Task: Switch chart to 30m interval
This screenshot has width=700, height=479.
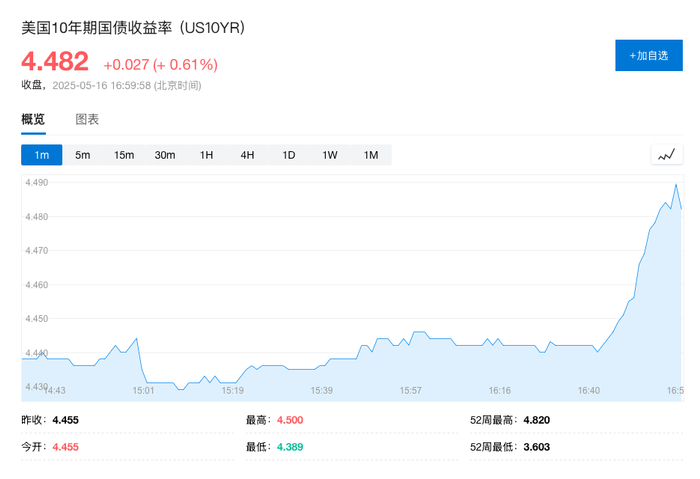Action: (165, 155)
